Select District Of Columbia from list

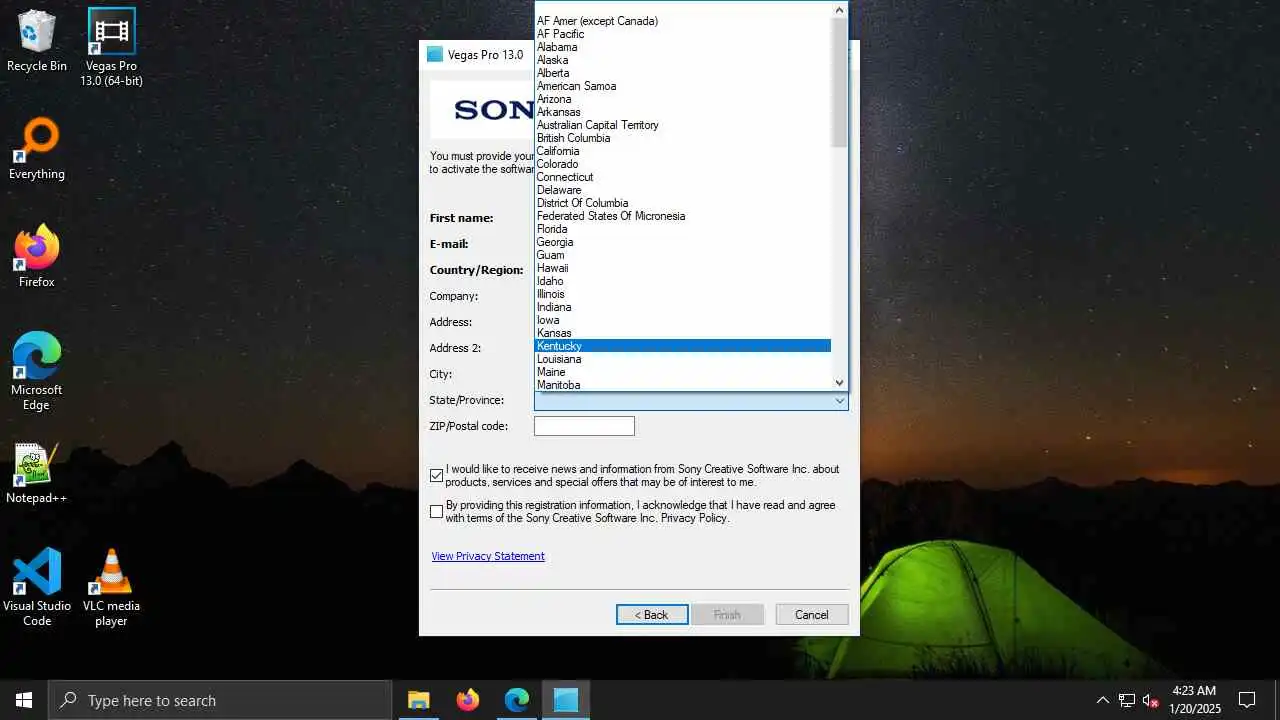click(683, 203)
